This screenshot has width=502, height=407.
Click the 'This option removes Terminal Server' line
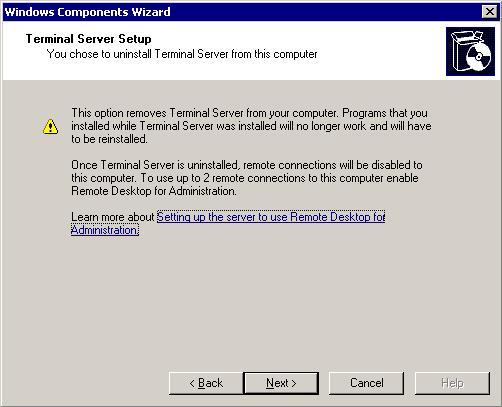(x=249, y=113)
